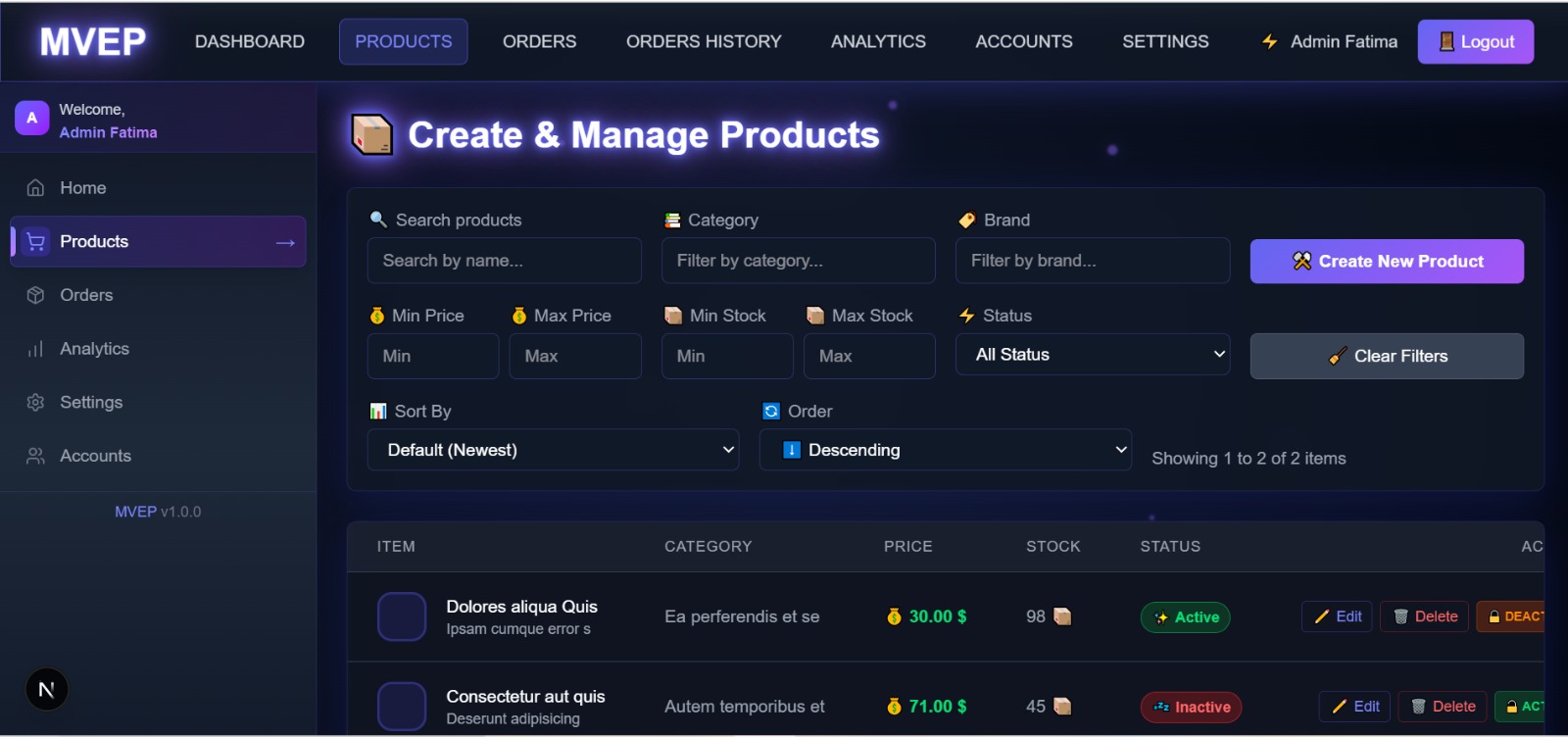Click the Ea perferendis et se category cell
Viewport: 1568px width, 737px height.
[x=742, y=616]
